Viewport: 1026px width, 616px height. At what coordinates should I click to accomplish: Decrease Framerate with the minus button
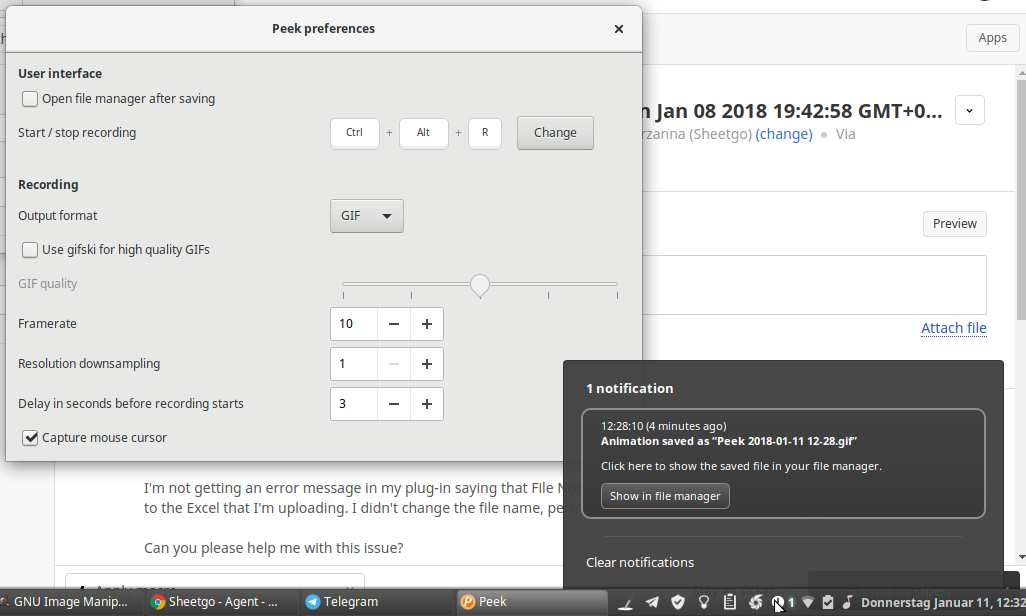[x=394, y=324]
